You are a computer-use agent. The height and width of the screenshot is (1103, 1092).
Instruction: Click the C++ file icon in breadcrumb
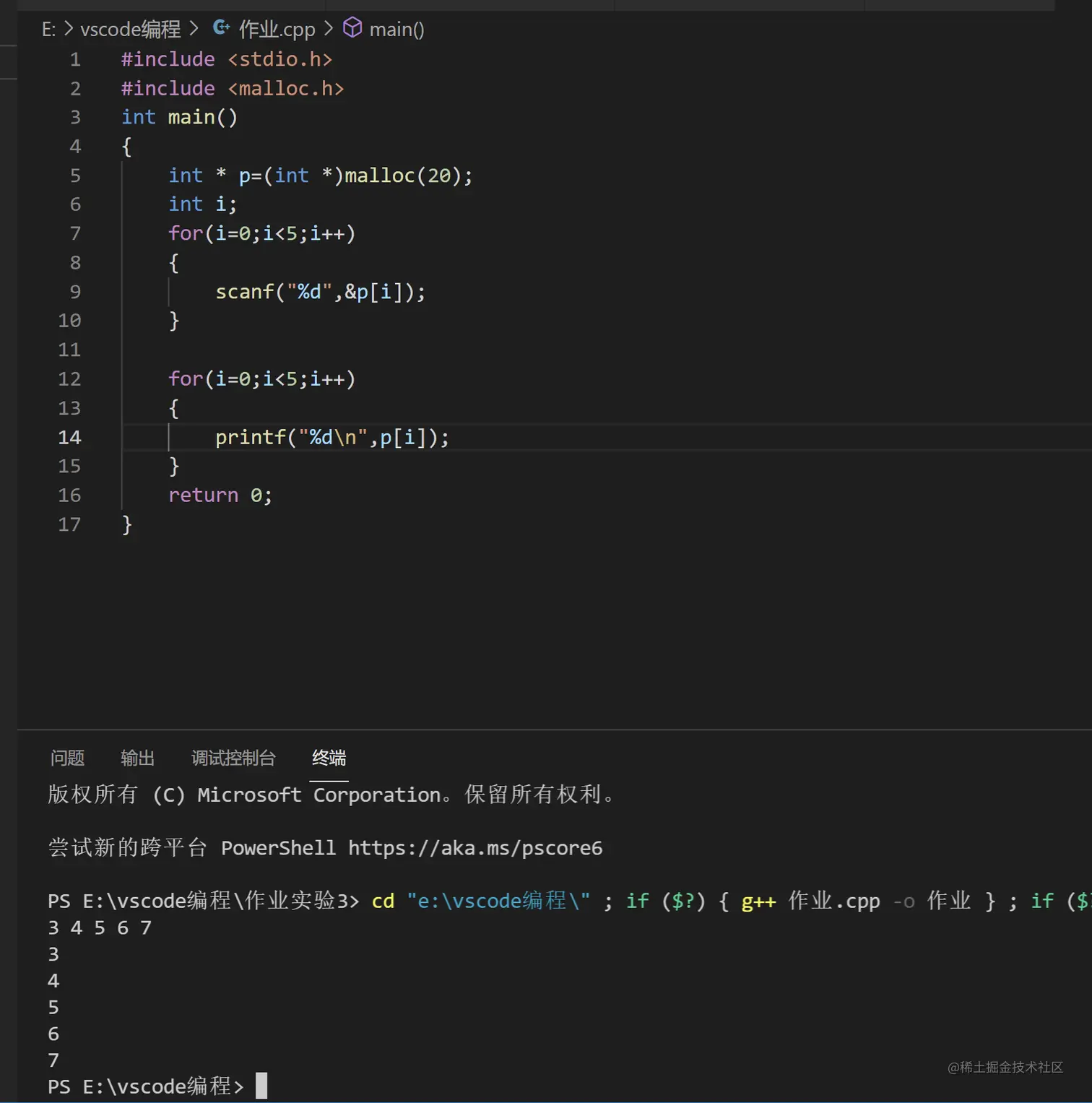[x=221, y=28]
